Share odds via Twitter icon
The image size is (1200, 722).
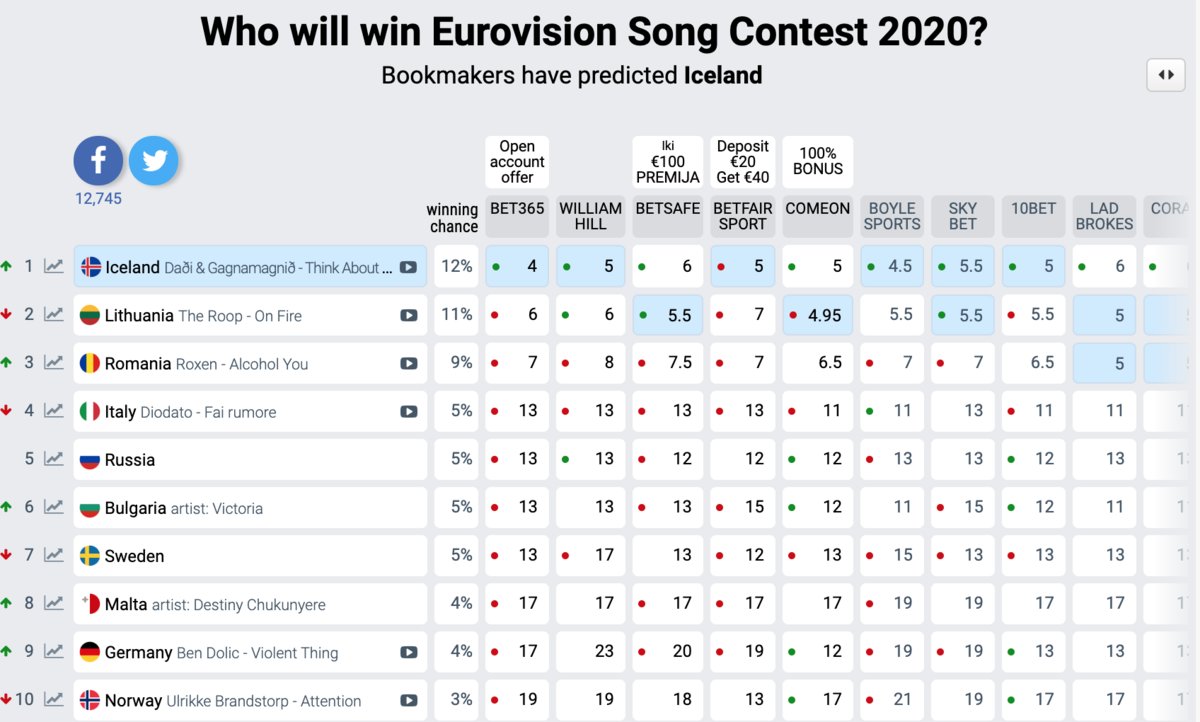pos(154,161)
